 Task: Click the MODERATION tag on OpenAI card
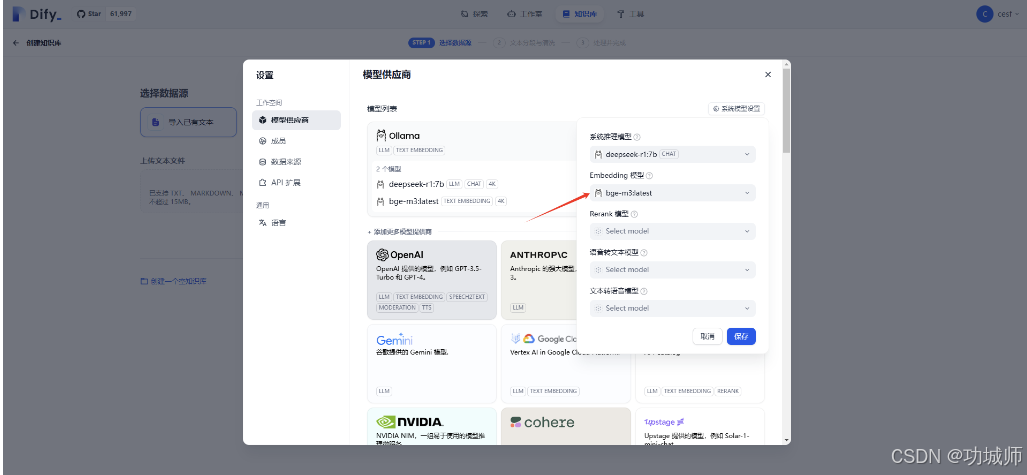tap(397, 307)
